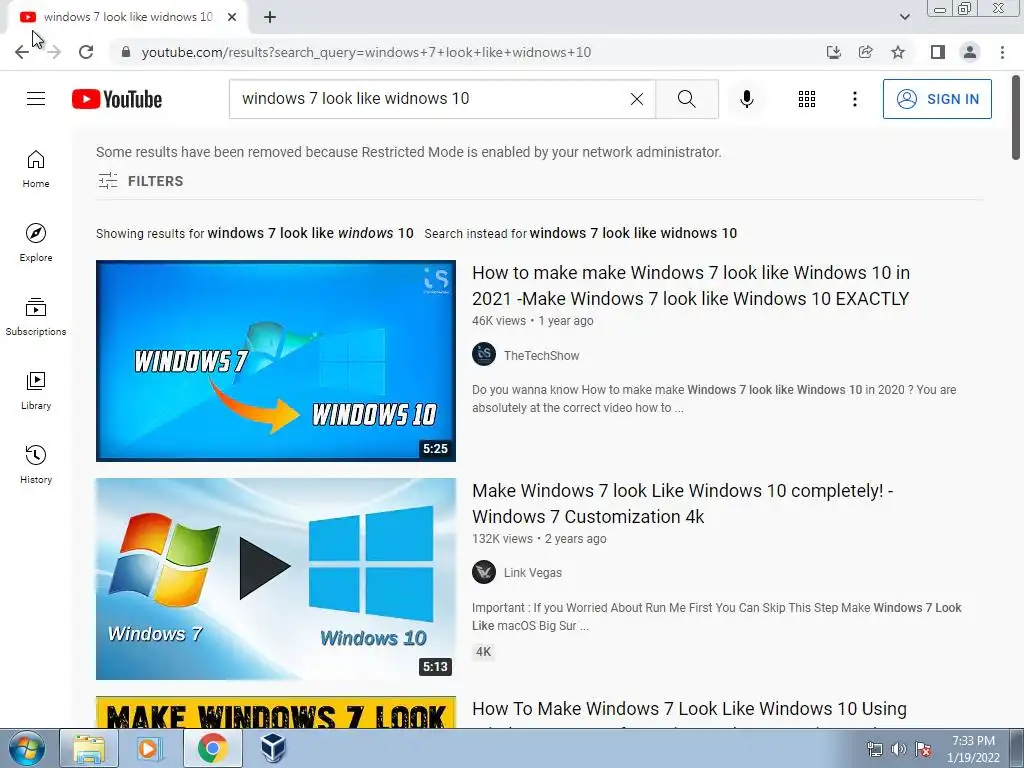Click Link Vegas channel avatar
The height and width of the screenshot is (768, 1024).
[484, 572]
